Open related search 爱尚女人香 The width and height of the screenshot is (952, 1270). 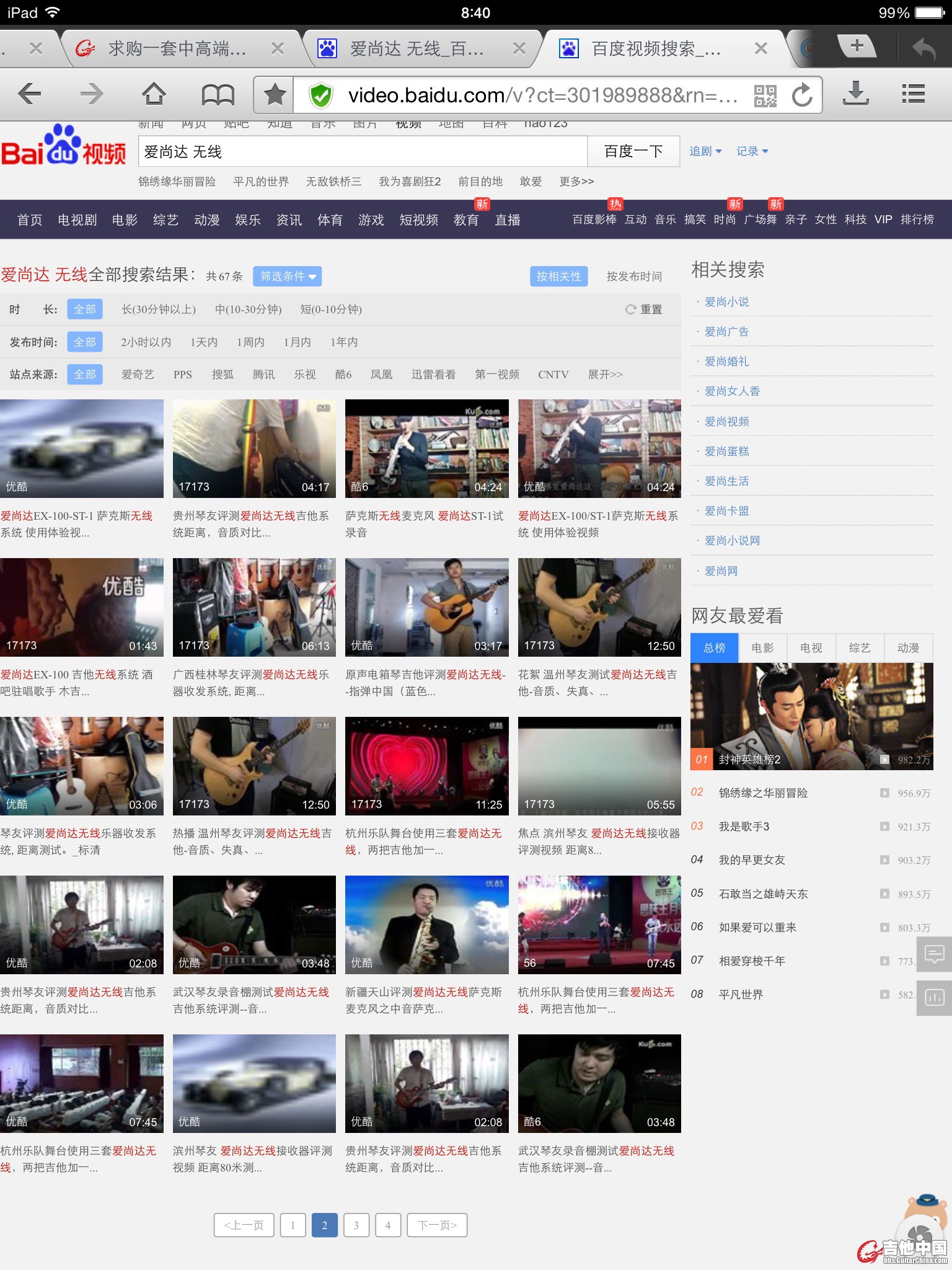pos(732,391)
